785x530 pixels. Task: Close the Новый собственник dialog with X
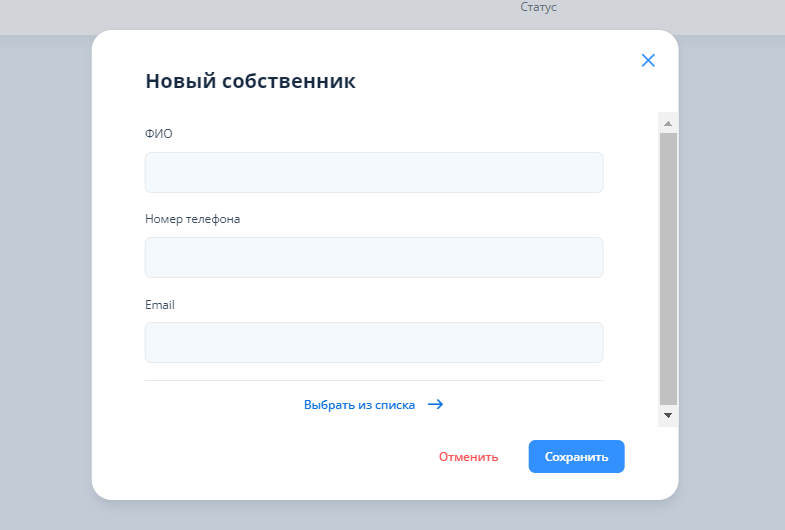point(648,60)
